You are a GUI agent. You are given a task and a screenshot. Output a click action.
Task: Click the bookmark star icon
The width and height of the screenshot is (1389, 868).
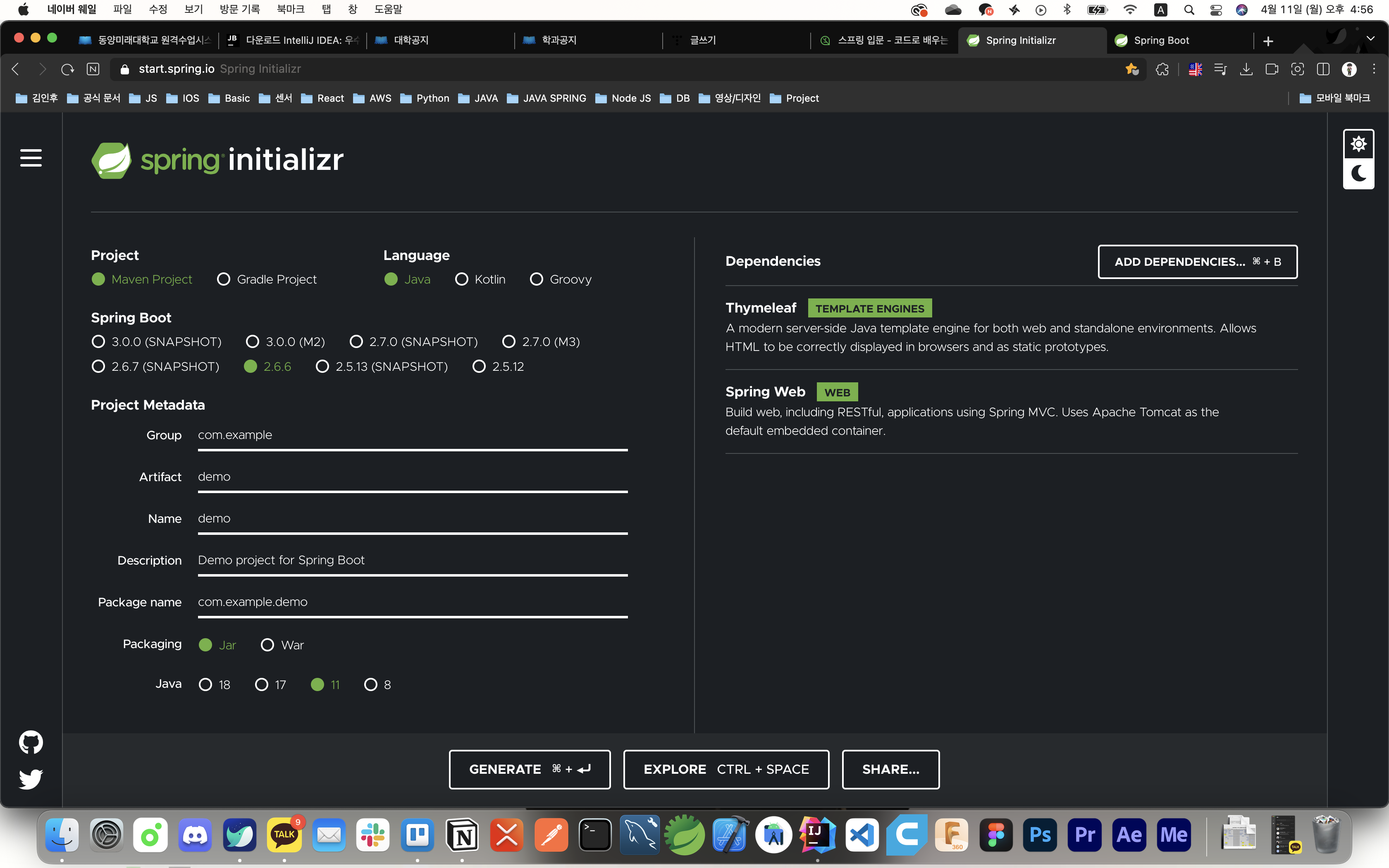pyautogui.click(x=1131, y=69)
